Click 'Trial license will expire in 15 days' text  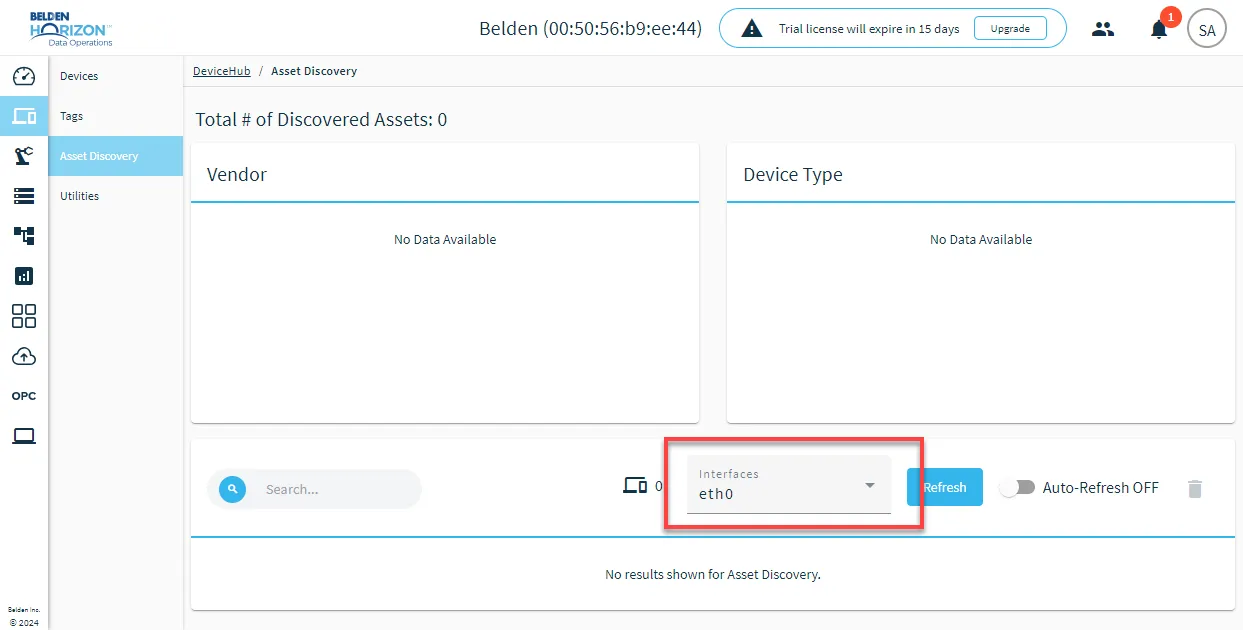869,29
